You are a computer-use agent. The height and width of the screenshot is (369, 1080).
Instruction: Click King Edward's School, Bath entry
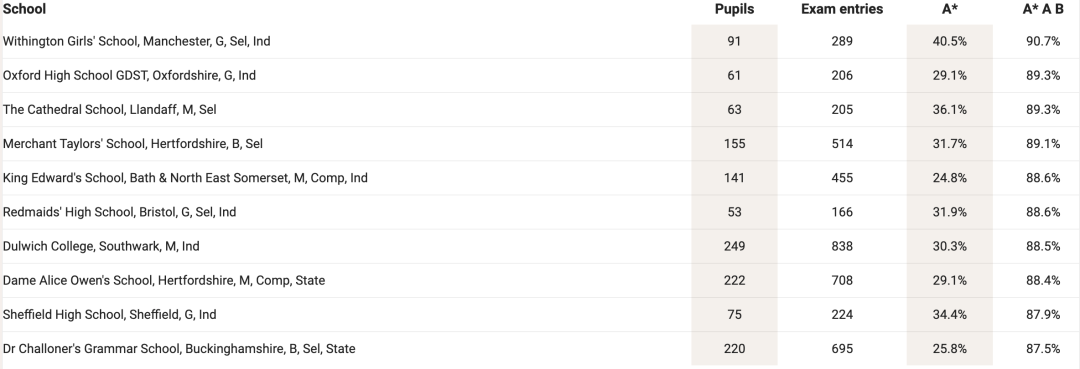[185, 178]
